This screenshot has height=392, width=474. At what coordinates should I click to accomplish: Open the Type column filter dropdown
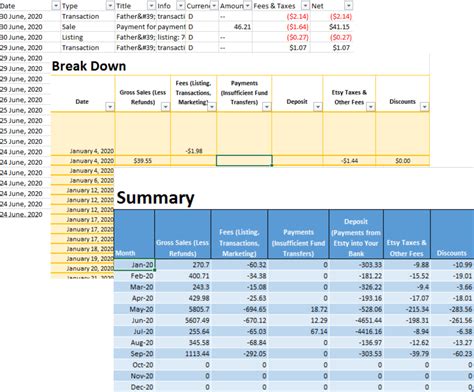(x=110, y=6)
